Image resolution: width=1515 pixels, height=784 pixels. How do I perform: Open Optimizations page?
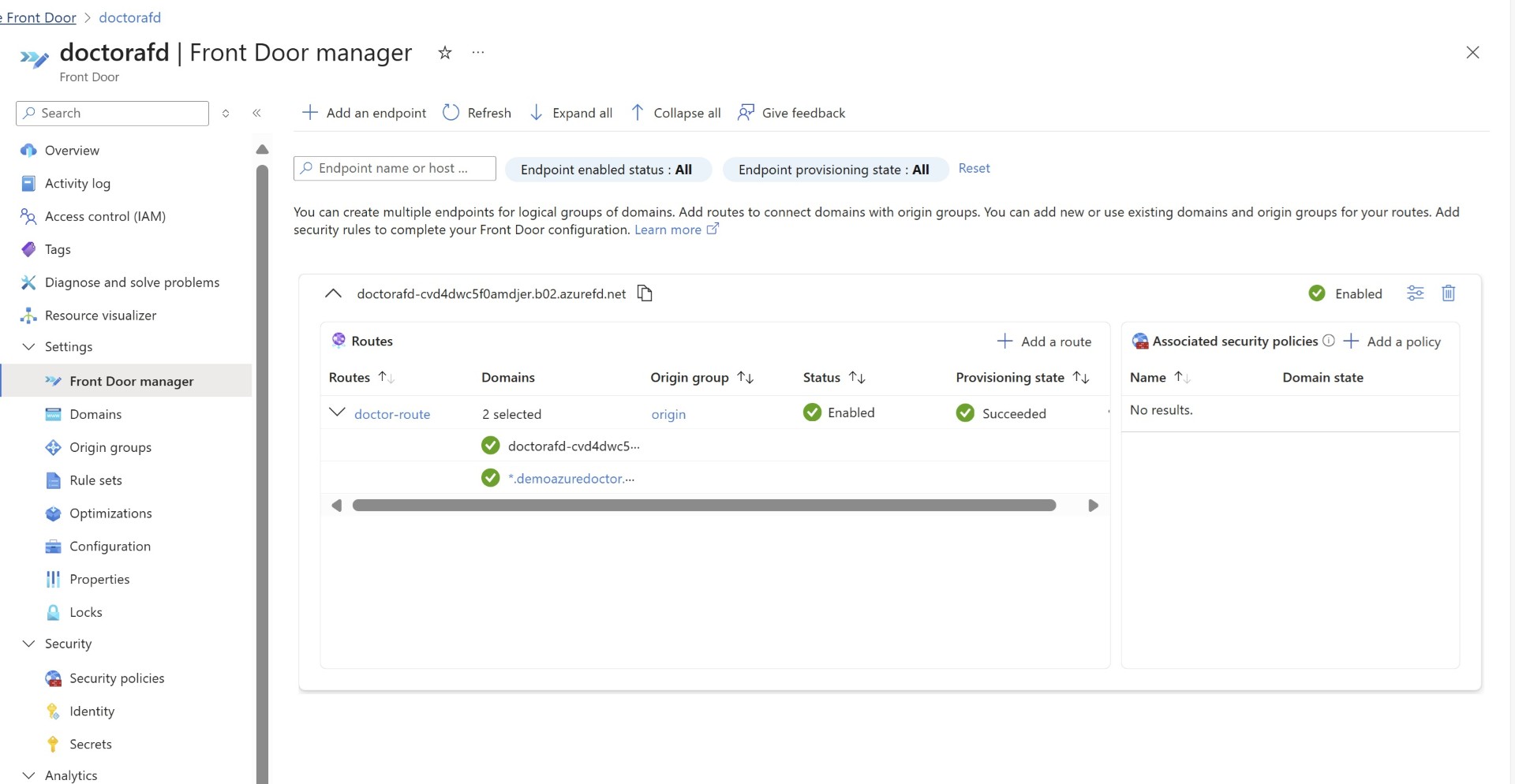pos(110,513)
